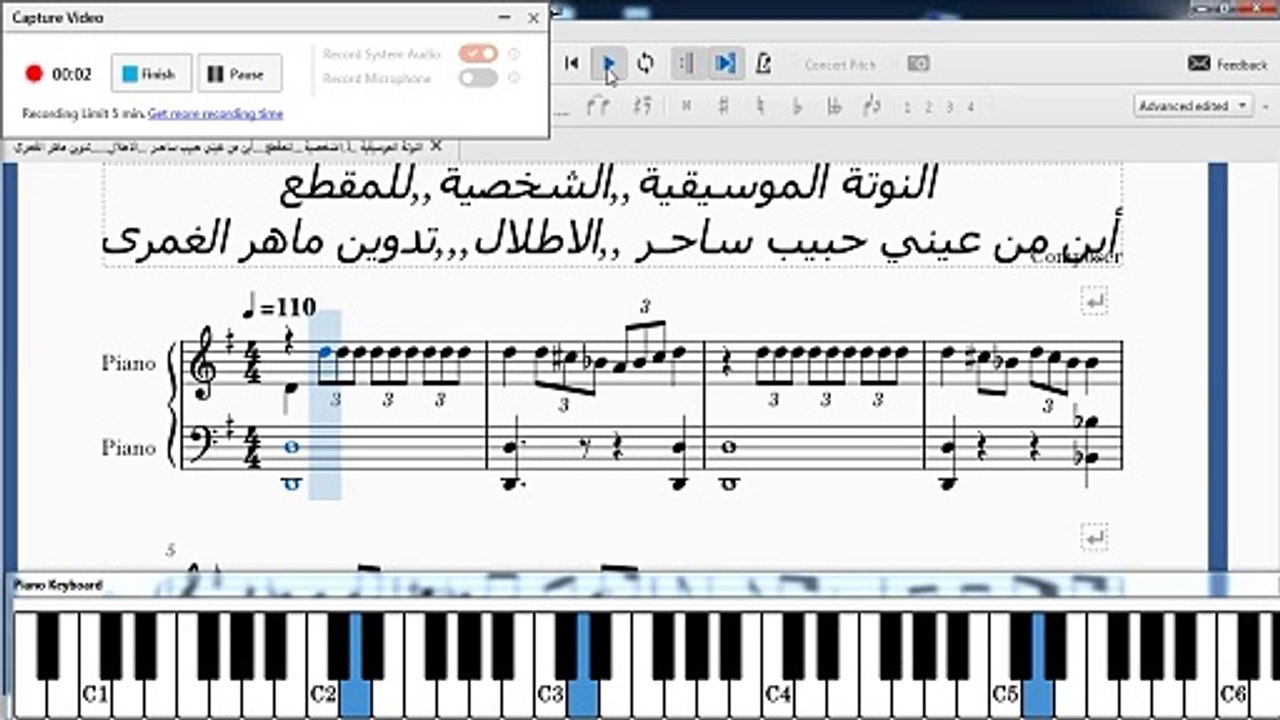Viewport: 1280px width, 720px height.
Task: Toggle Record System Audio switch
Action: pos(478,53)
